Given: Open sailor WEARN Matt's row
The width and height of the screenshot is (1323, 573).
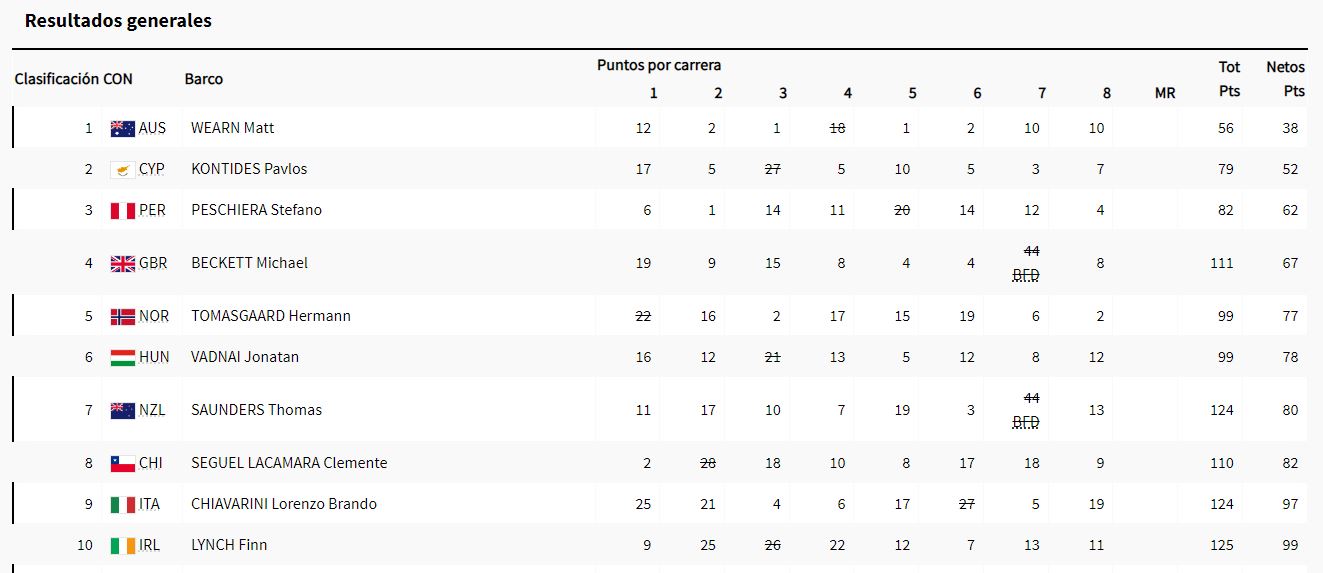Looking at the screenshot, I should point(660,128).
